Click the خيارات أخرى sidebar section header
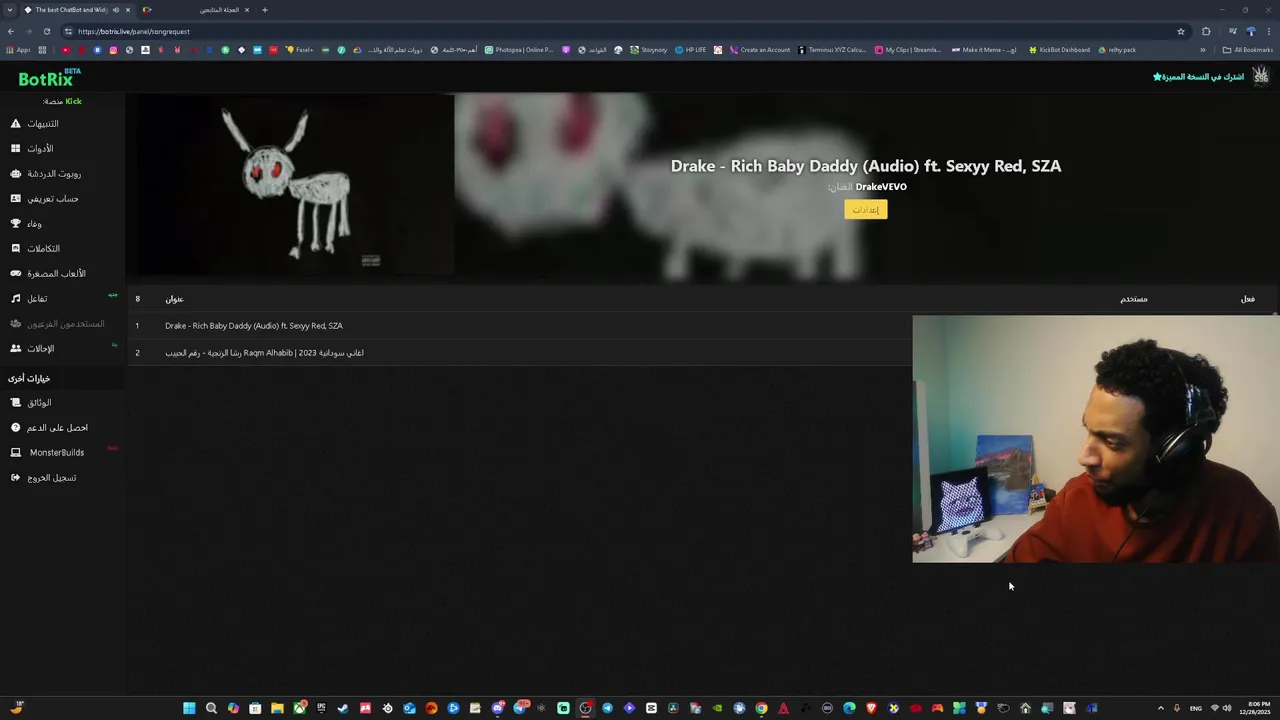The height and width of the screenshot is (720, 1280). pyautogui.click(x=29, y=379)
